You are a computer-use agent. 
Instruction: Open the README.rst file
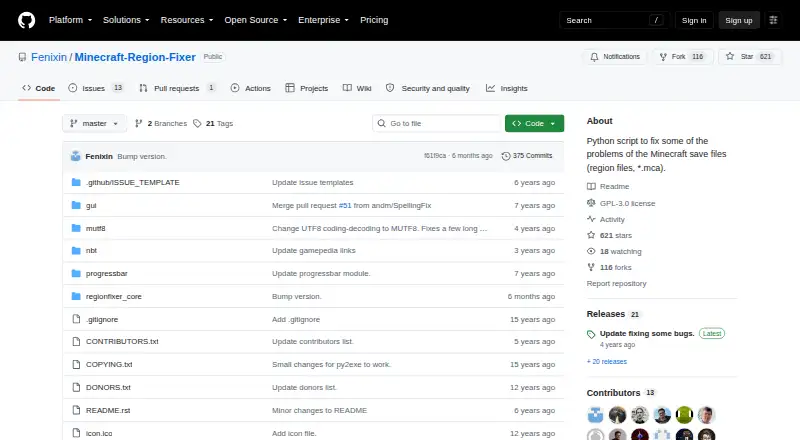coord(108,410)
